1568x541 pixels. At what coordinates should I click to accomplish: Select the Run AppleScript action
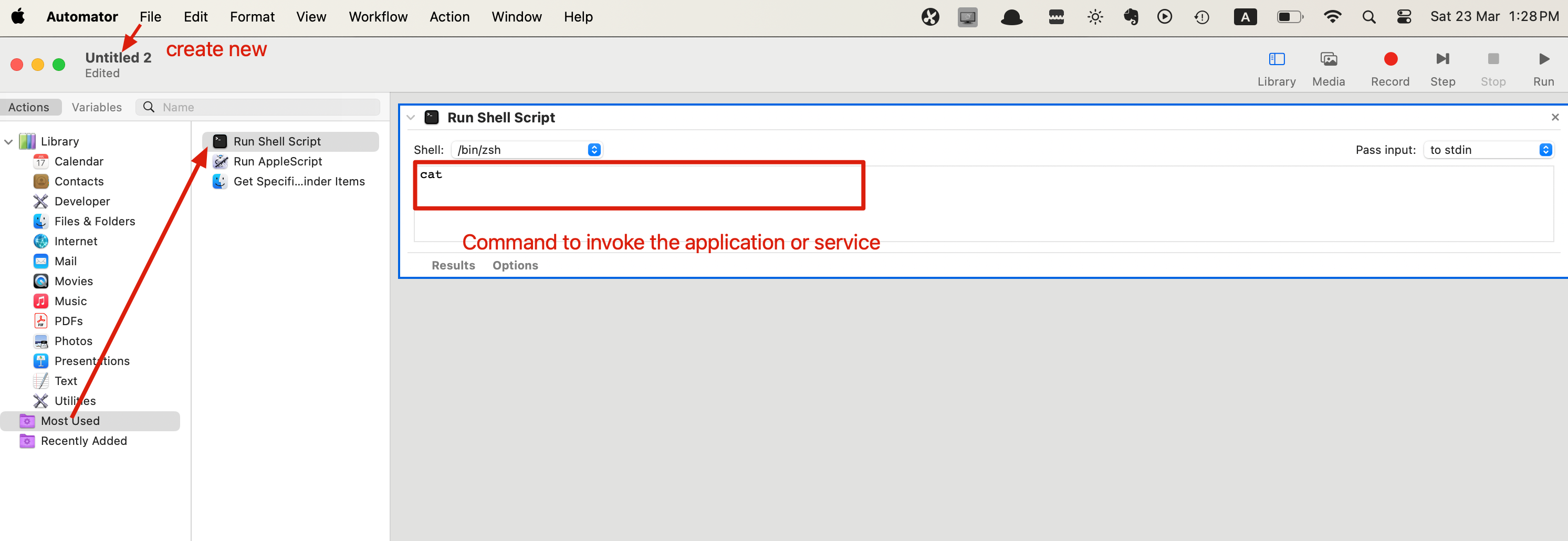278,161
